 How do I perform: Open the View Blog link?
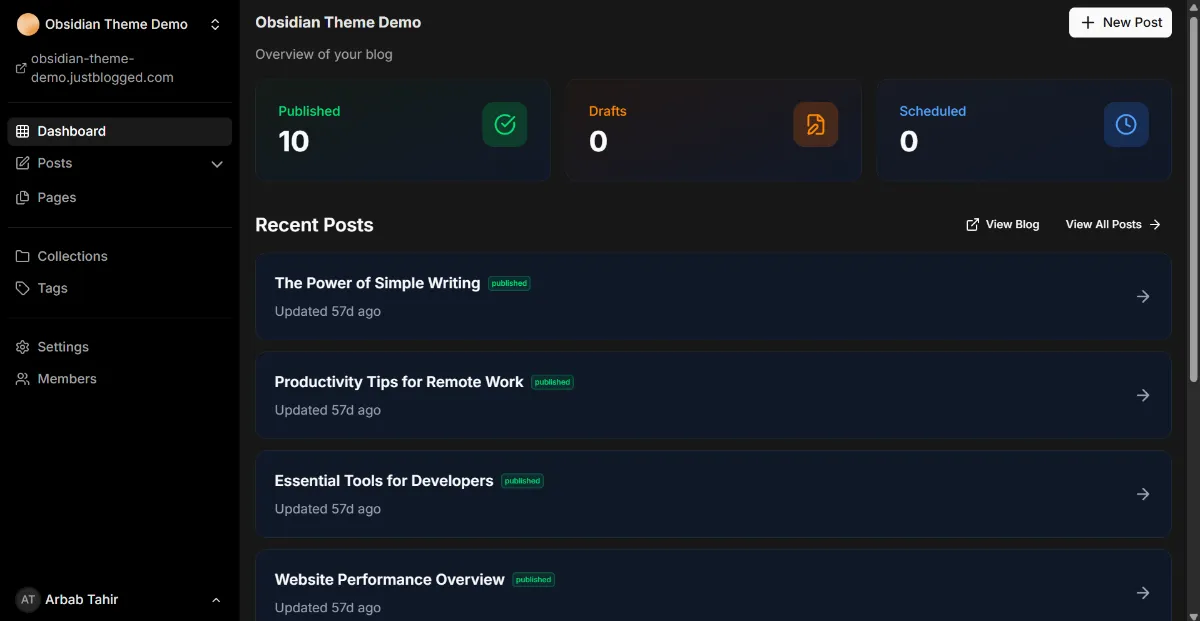(x=1002, y=224)
